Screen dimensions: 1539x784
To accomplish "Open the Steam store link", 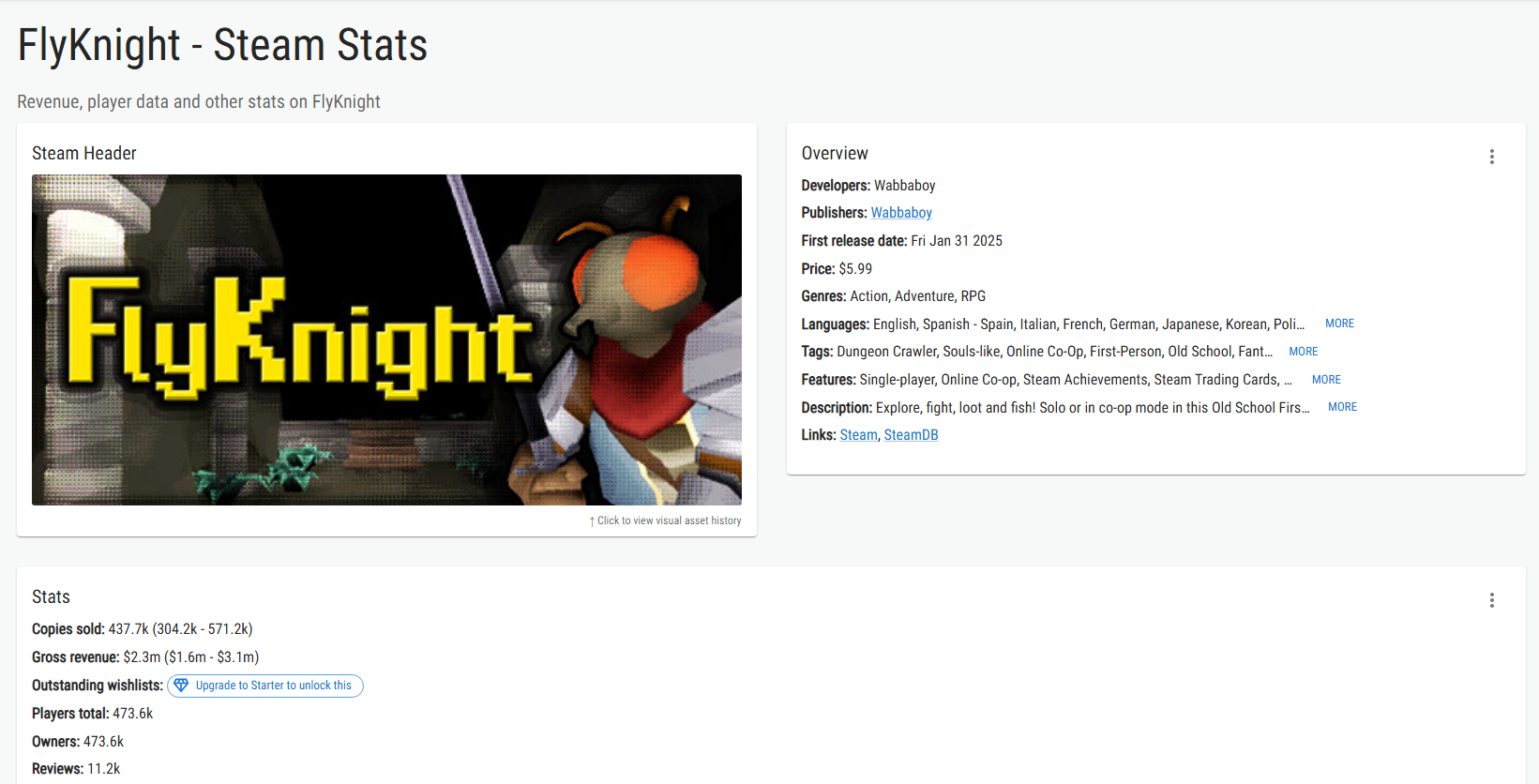I will (858, 435).
